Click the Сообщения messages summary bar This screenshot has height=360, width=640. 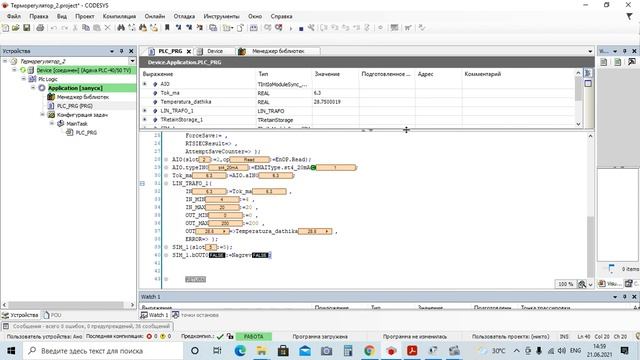pyautogui.click(x=87, y=327)
